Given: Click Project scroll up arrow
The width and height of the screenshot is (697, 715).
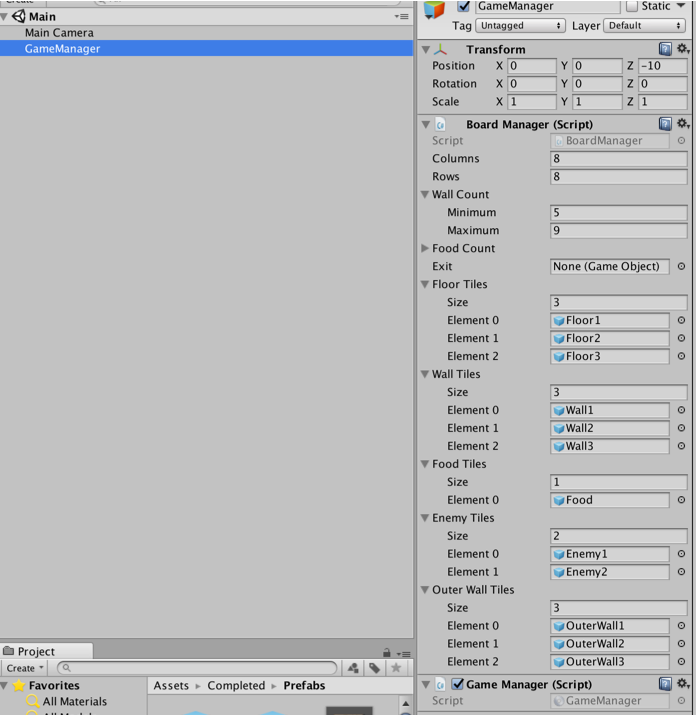Looking at the screenshot, I should click(x=406, y=704).
